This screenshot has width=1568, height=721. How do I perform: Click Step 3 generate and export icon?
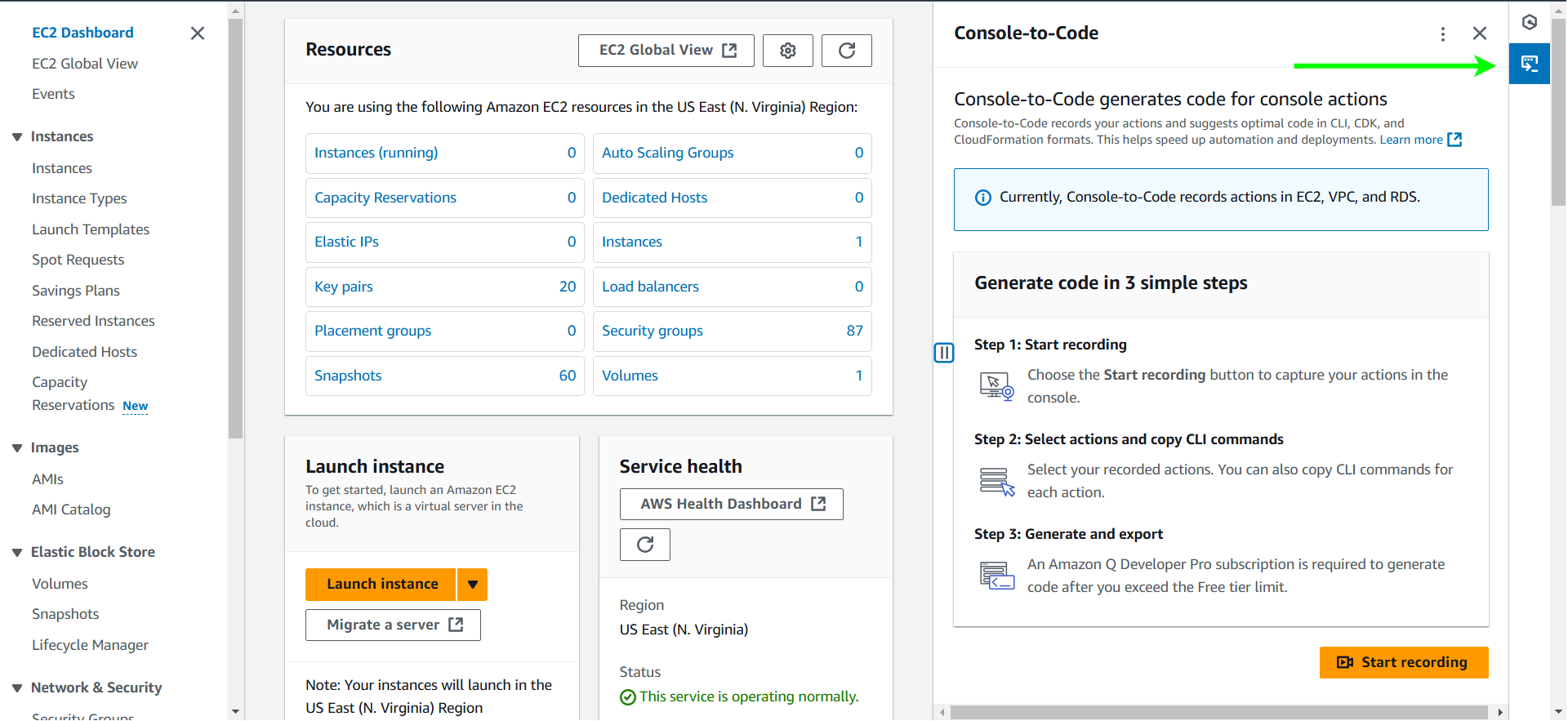point(996,576)
